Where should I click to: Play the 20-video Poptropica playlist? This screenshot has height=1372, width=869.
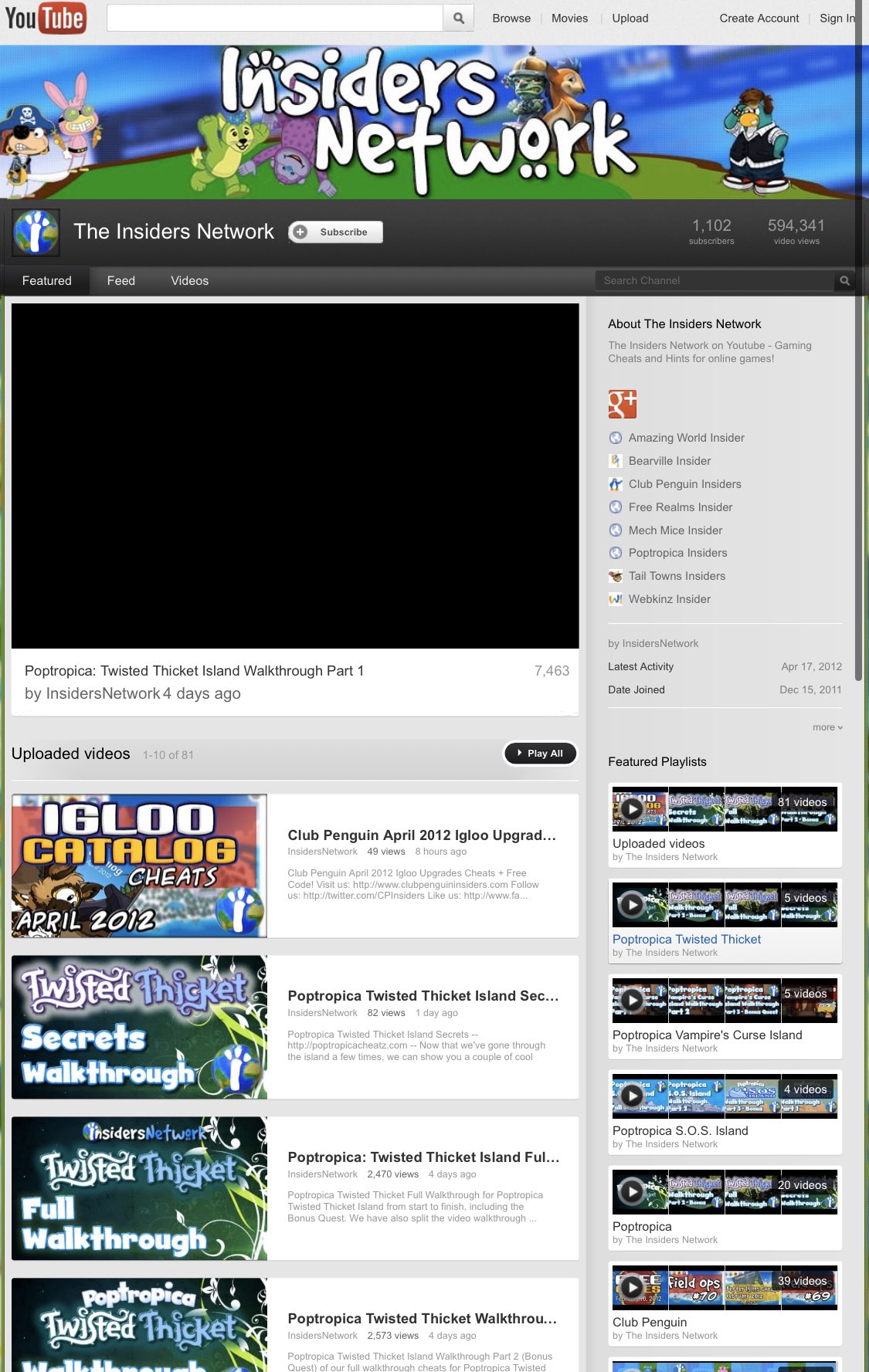click(632, 1191)
